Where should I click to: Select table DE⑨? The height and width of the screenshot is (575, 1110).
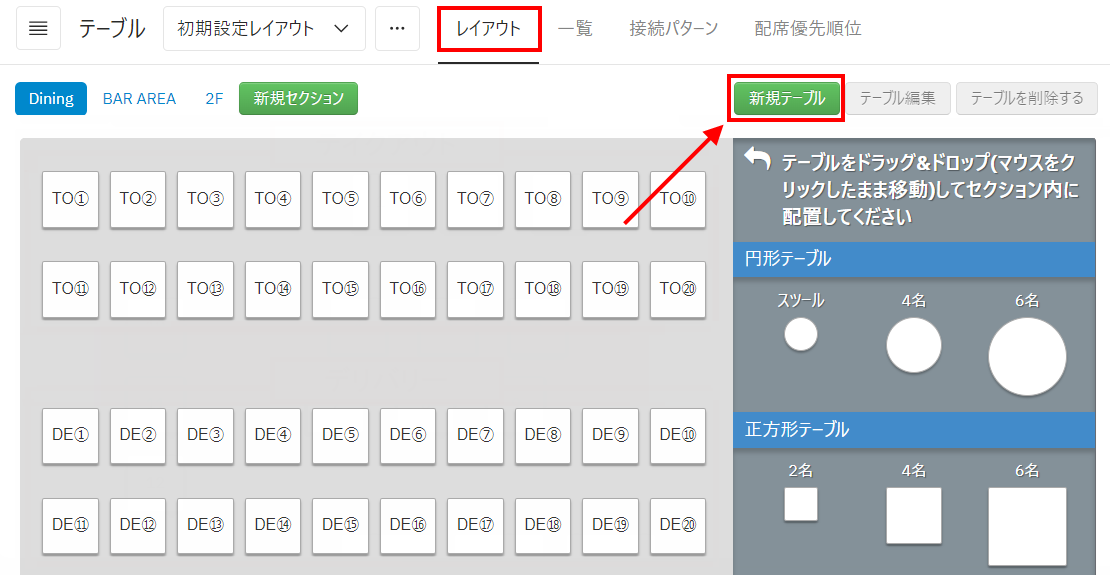611,436
